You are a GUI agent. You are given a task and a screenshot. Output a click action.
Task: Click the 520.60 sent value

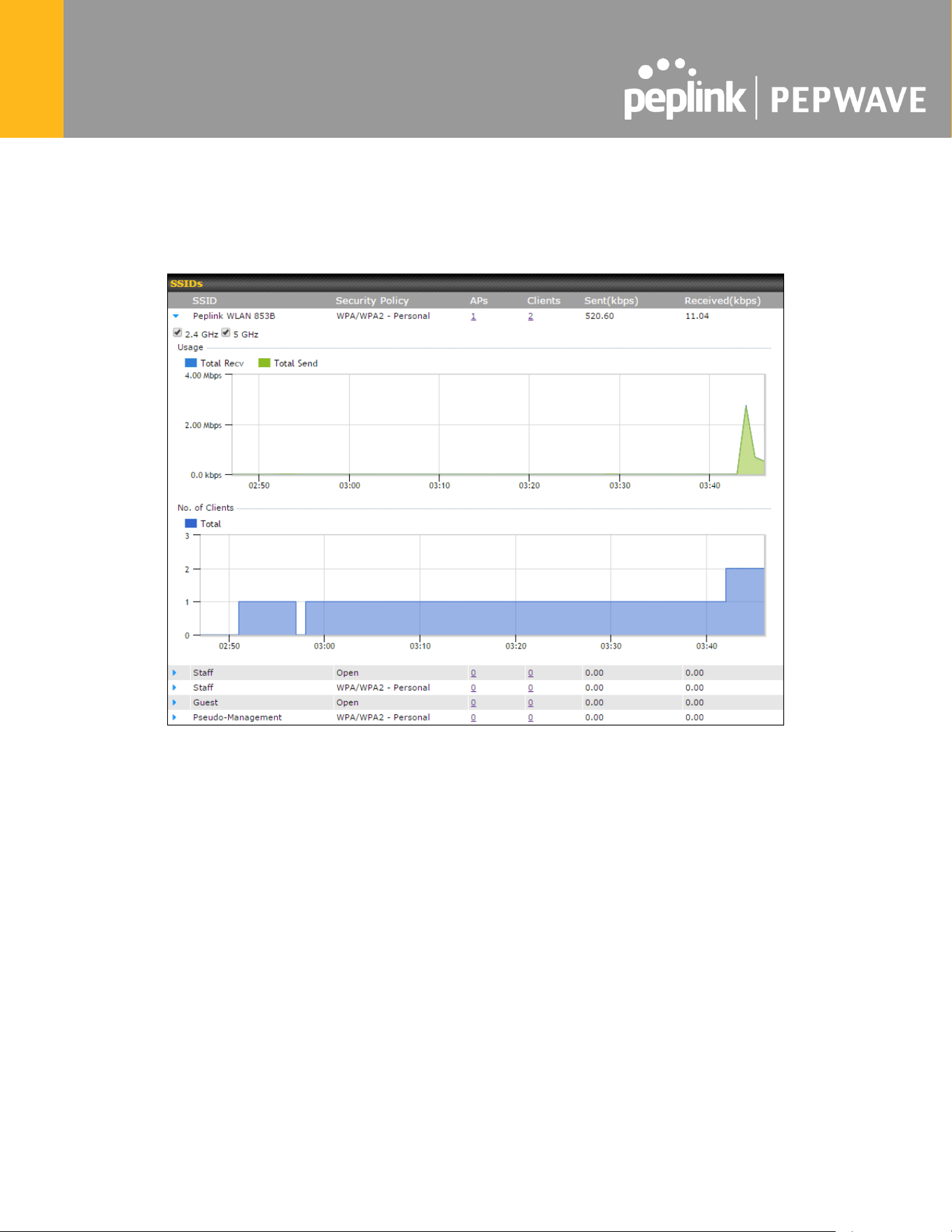(599, 316)
